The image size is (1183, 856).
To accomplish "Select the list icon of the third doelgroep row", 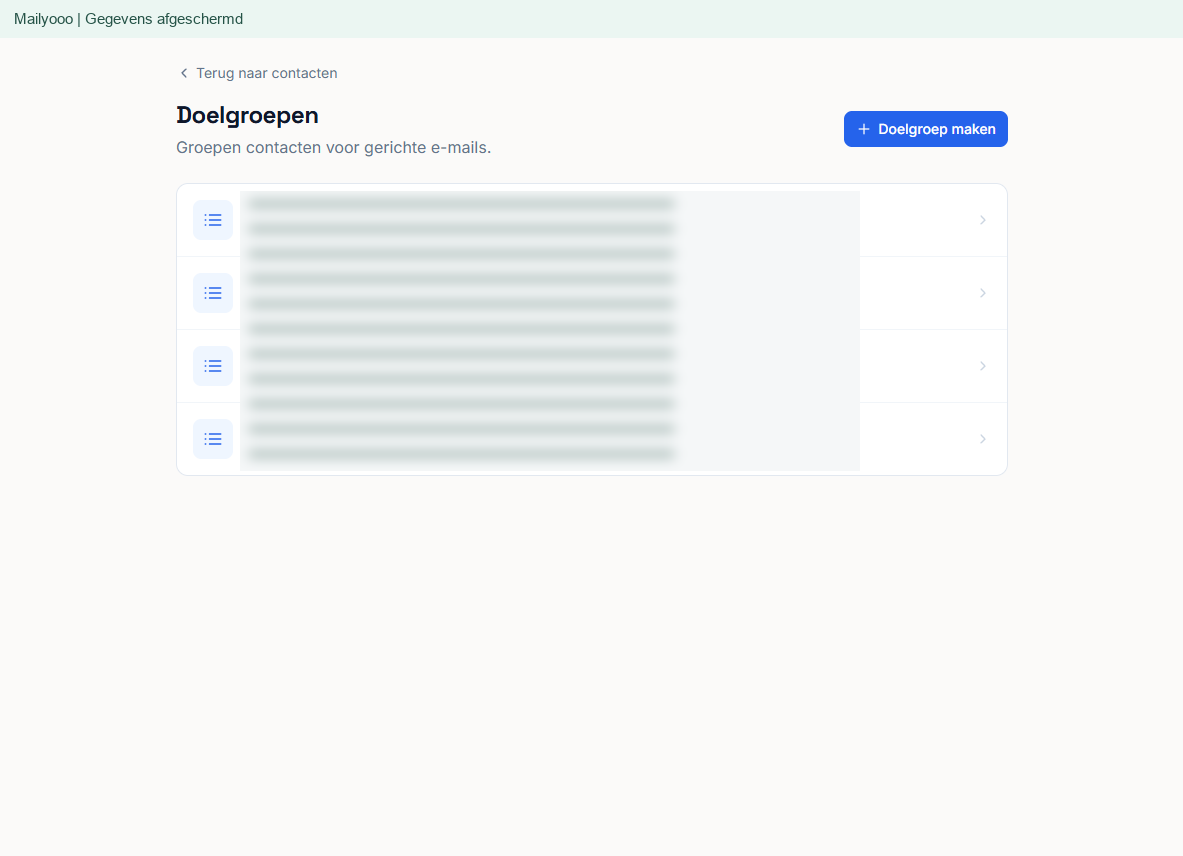I will point(213,367).
